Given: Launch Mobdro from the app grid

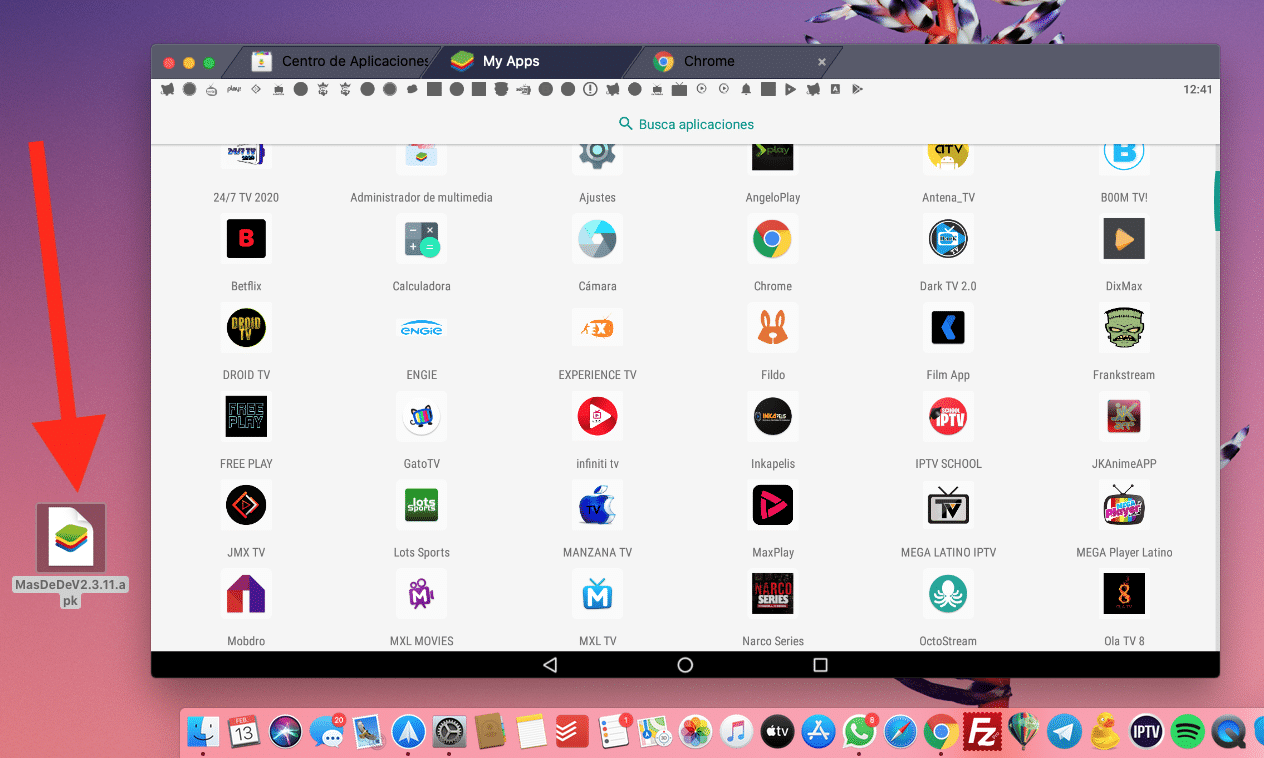Looking at the screenshot, I should pyautogui.click(x=246, y=593).
